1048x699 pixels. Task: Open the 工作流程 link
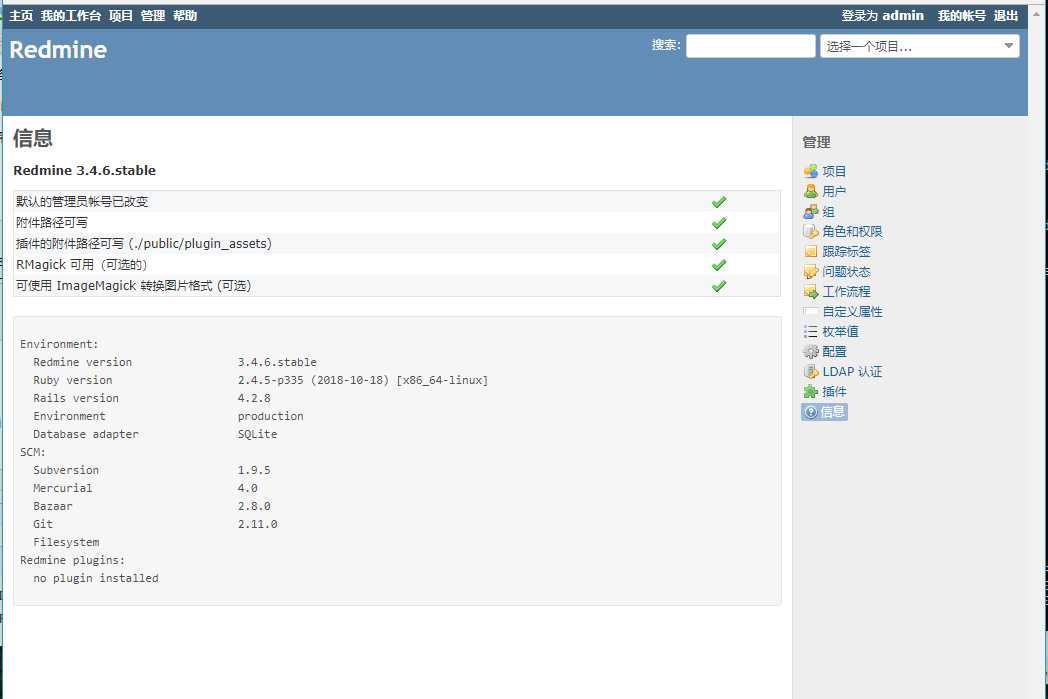(846, 291)
